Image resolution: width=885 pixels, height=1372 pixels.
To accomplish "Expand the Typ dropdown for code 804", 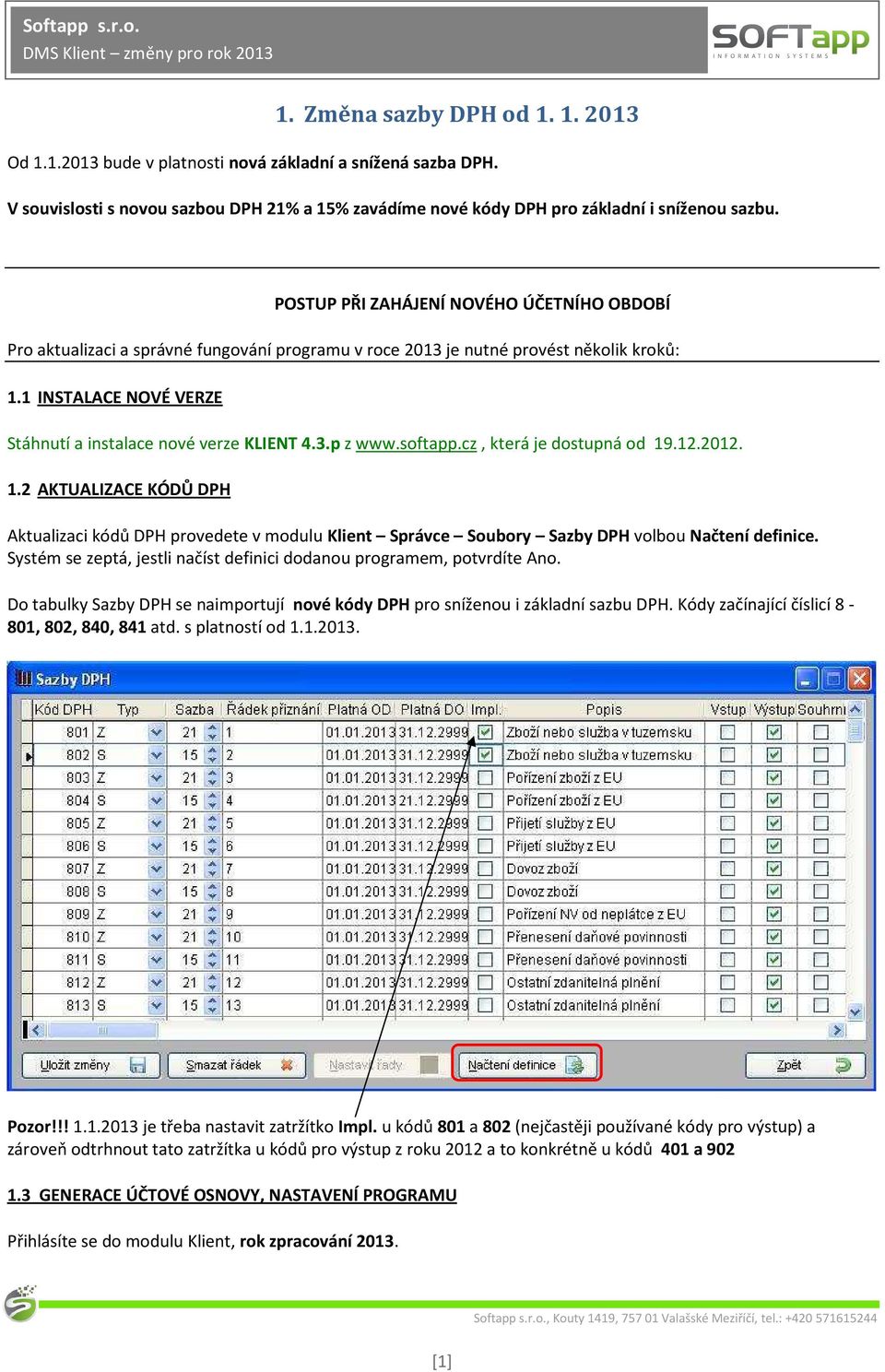I will point(157,800).
